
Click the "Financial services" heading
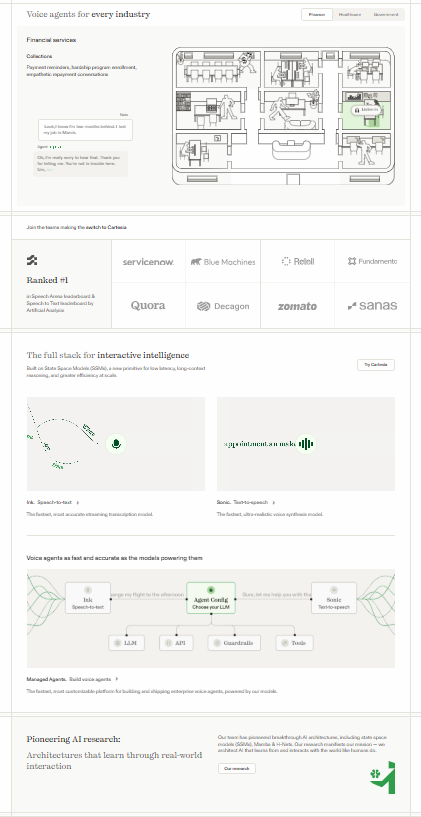click(51, 40)
